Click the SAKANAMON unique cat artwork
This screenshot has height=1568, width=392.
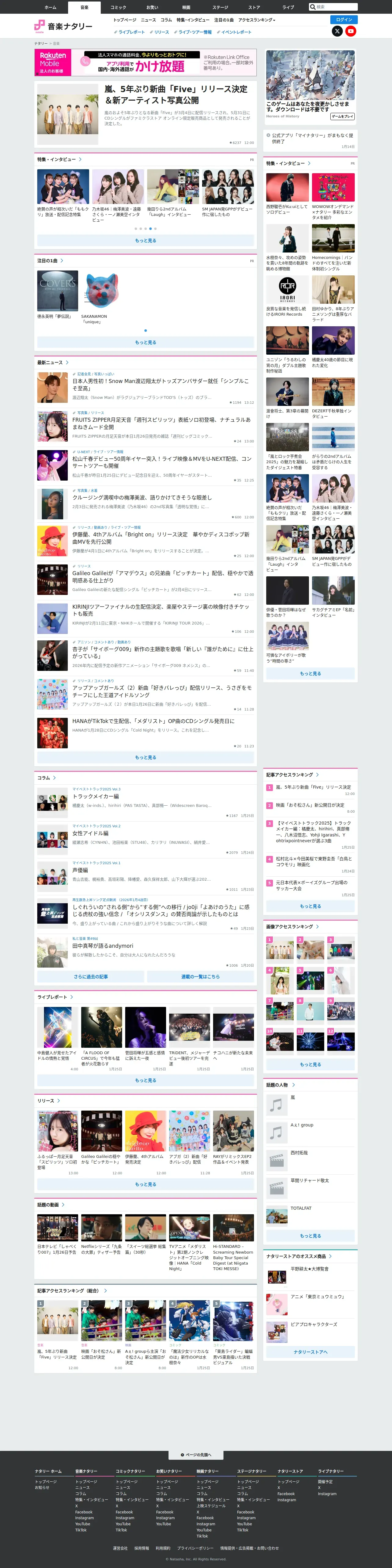[x=102, y=290]
